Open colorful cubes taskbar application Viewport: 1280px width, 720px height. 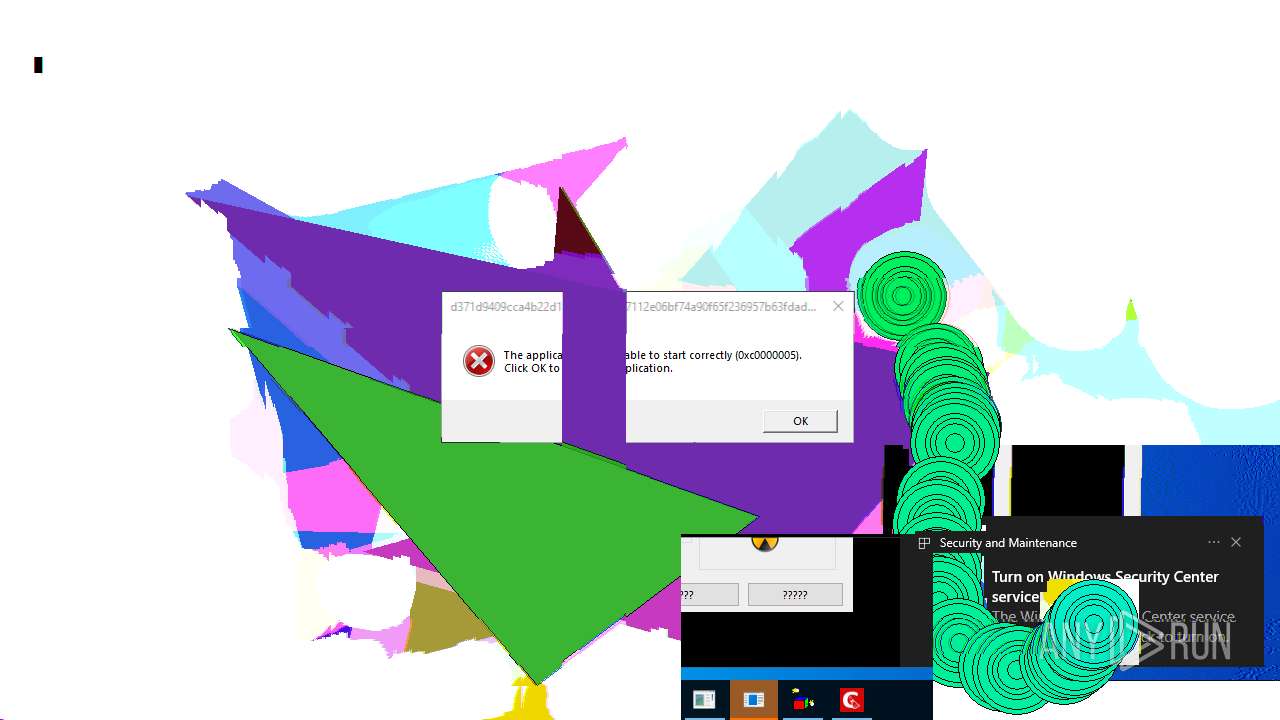point(802,700)
